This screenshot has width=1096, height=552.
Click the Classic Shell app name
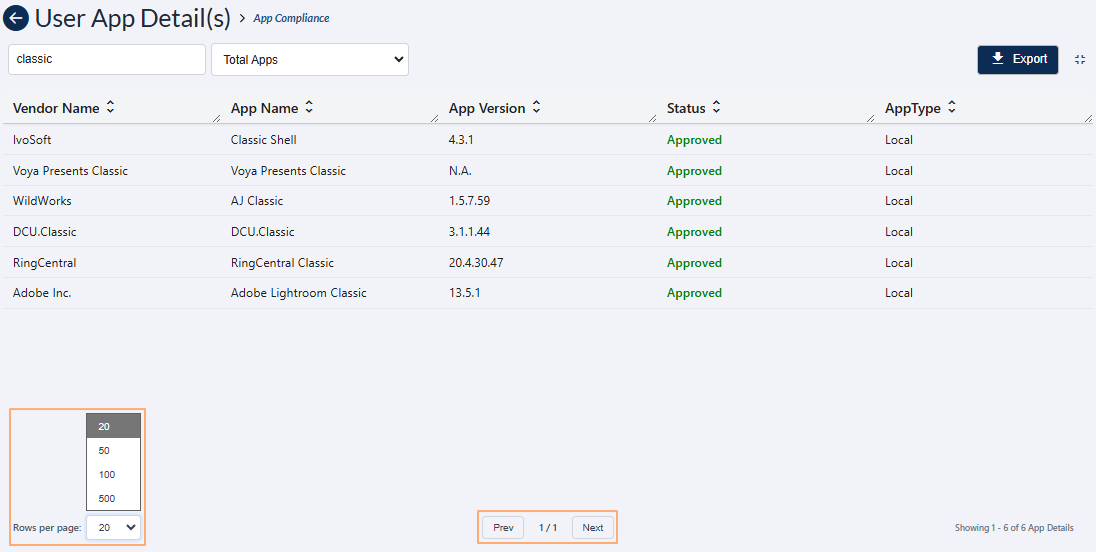click(264, 140)
